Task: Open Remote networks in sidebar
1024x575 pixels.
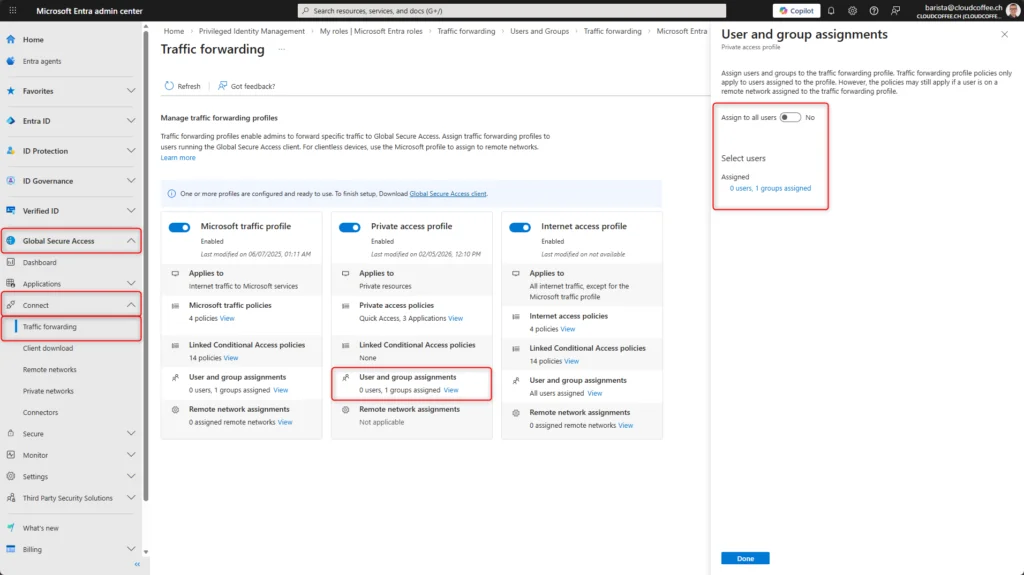Action: point(50,370)
